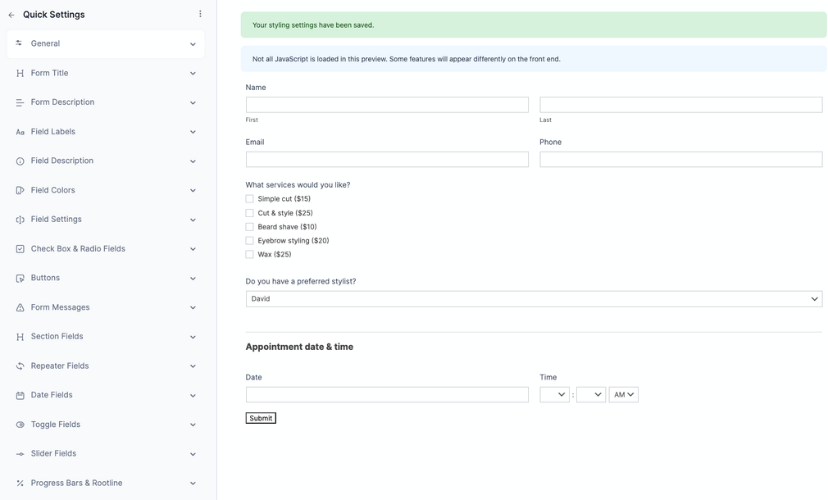Open the Slider Fields settings section
Viewport: 828px width, 500px height.
(106, 454)
